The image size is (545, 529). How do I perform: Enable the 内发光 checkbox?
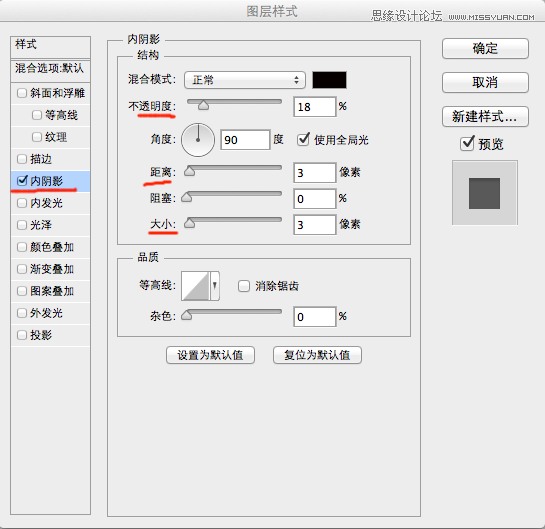[x=22, y=203]
